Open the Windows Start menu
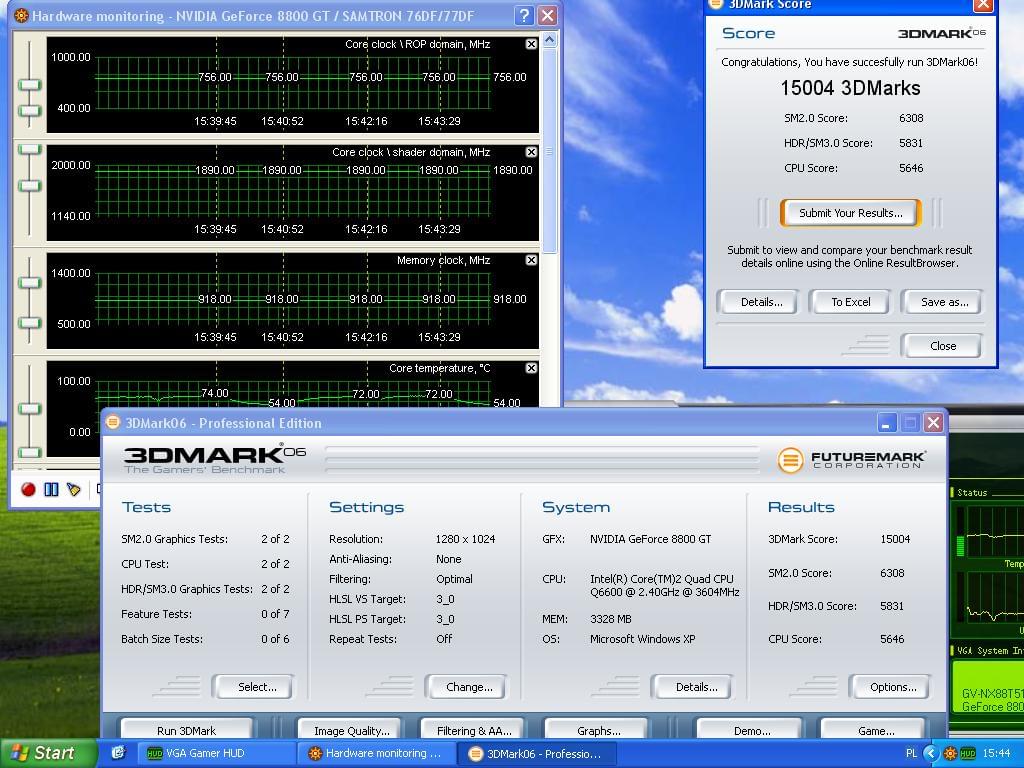Viewport: 1024px width, 768px height. (x=42, y=753)
